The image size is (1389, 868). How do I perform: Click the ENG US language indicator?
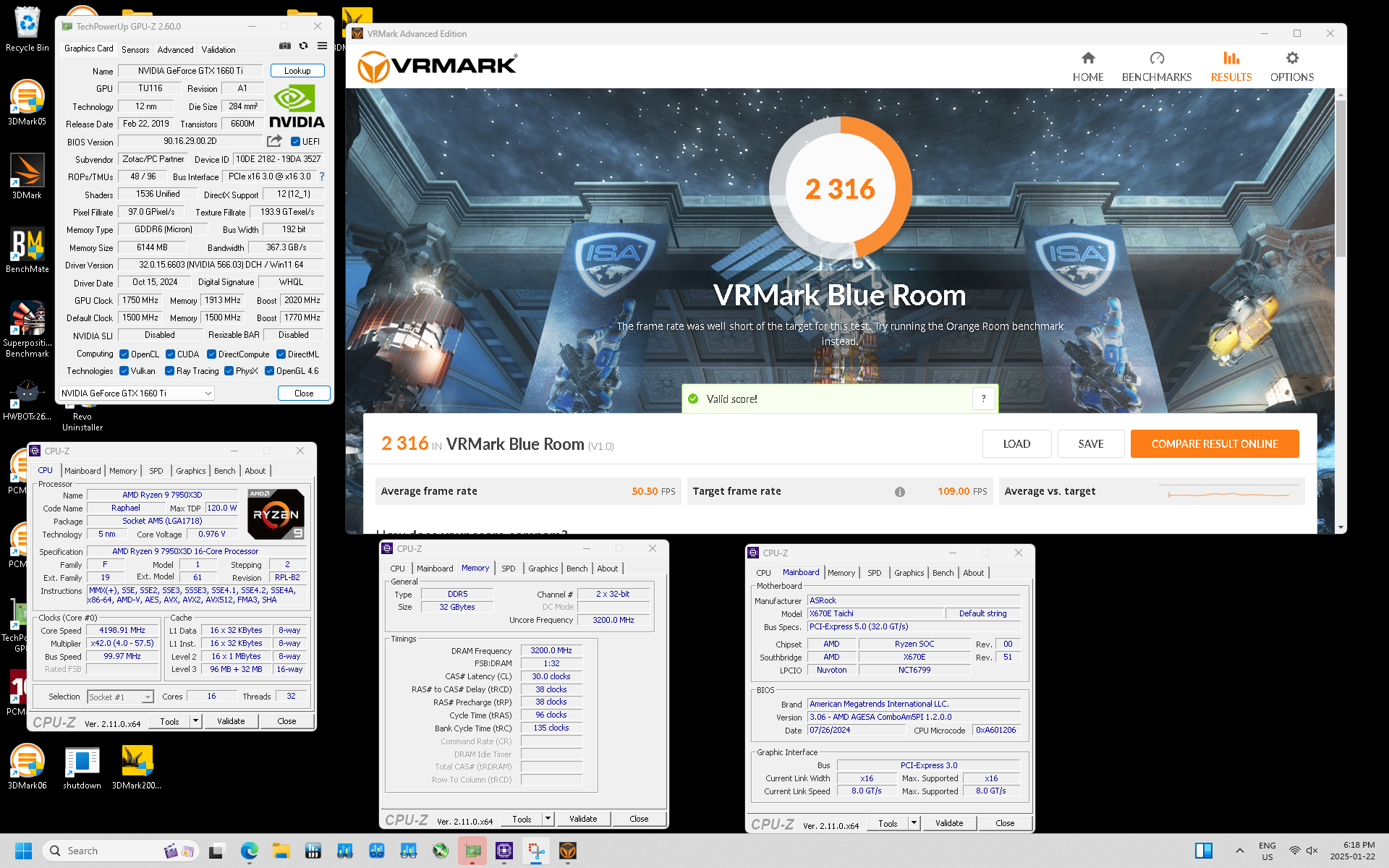[1267, 851]
